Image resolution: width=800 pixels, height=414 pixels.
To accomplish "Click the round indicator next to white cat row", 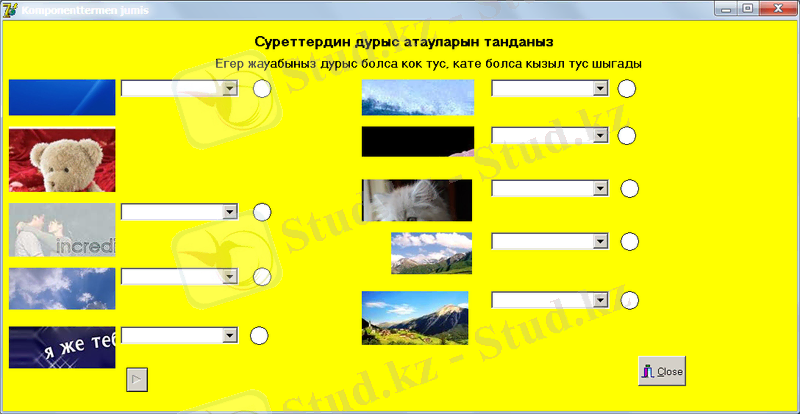I will (x=630, y=189).
